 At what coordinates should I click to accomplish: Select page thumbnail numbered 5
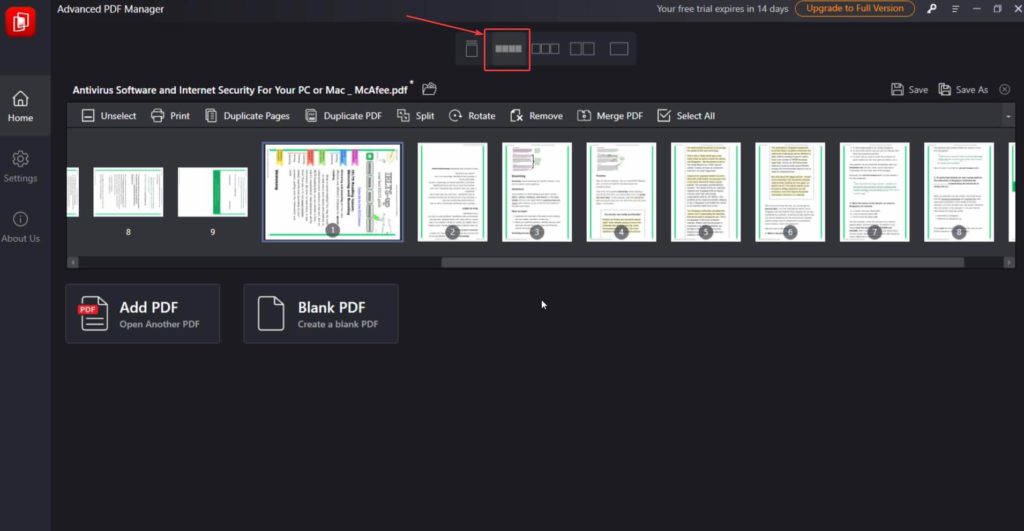(705, 192)
